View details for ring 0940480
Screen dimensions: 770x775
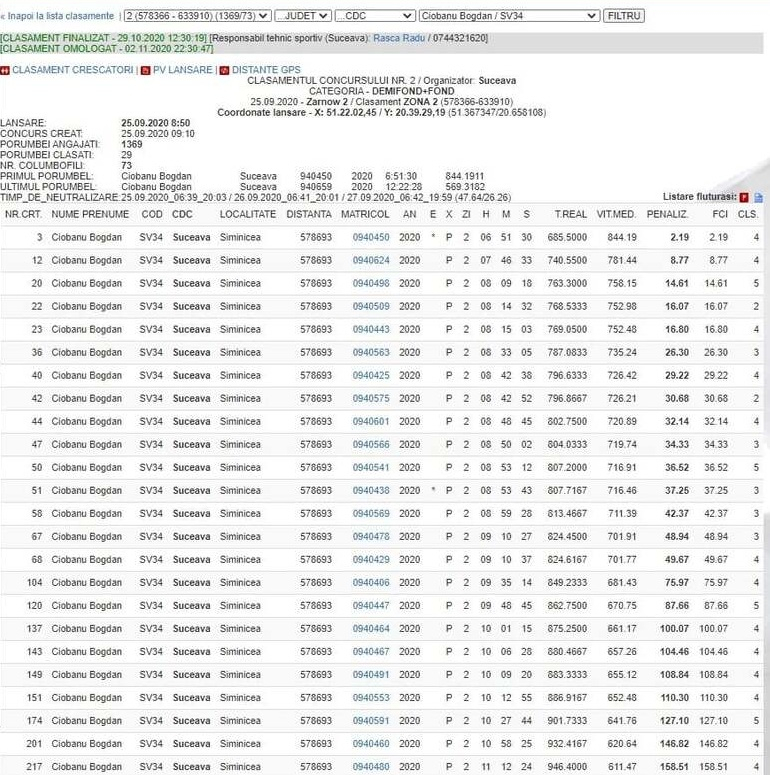pyautogui.click(x=371, y=767)
